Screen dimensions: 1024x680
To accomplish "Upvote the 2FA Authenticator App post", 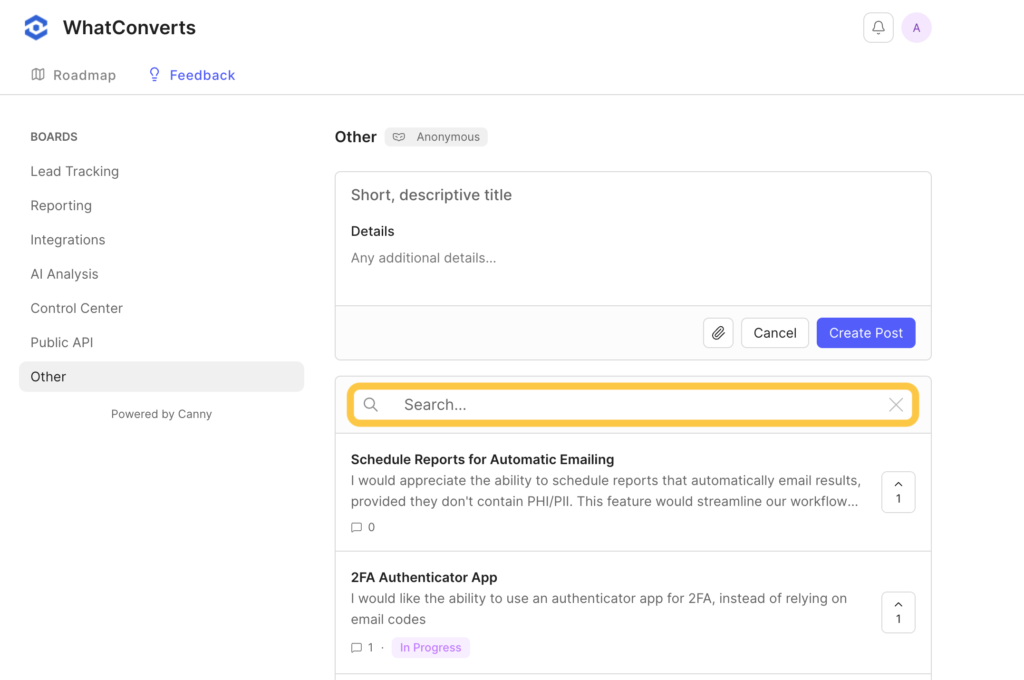I will click(x=897, y=612).
